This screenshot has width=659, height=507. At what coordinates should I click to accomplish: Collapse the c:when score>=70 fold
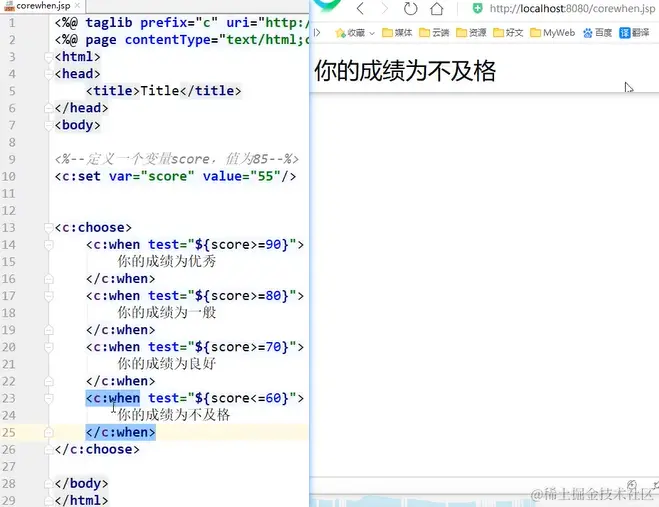pos(48,347)
